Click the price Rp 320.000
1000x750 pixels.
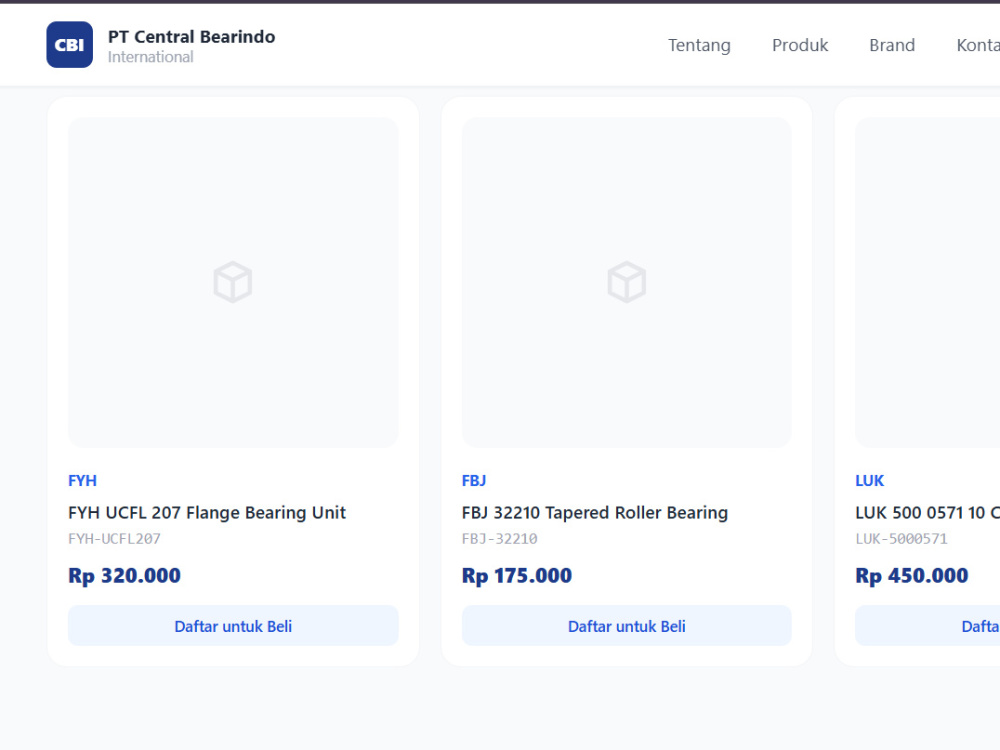pyautogui.click(x=124, y=575)
